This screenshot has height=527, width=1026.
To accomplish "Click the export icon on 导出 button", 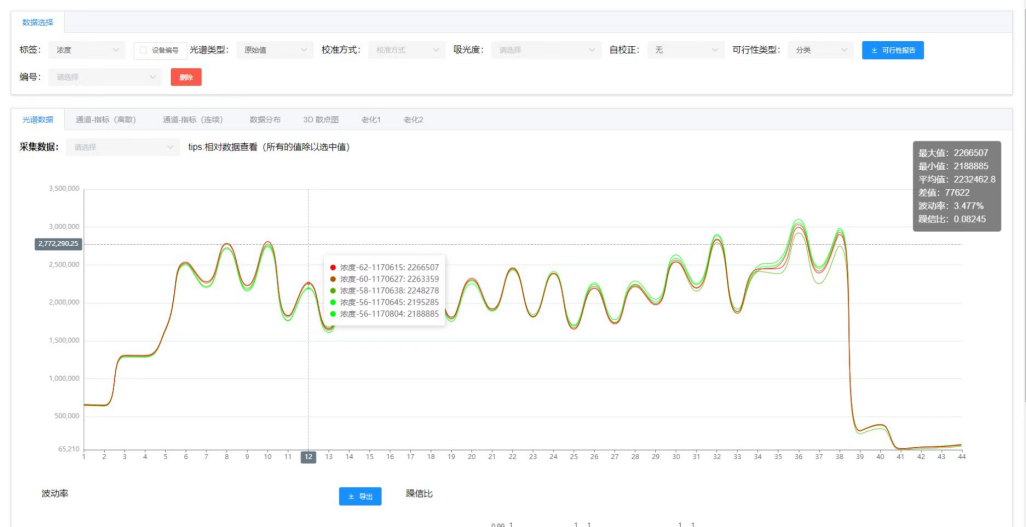I will 351,497.
